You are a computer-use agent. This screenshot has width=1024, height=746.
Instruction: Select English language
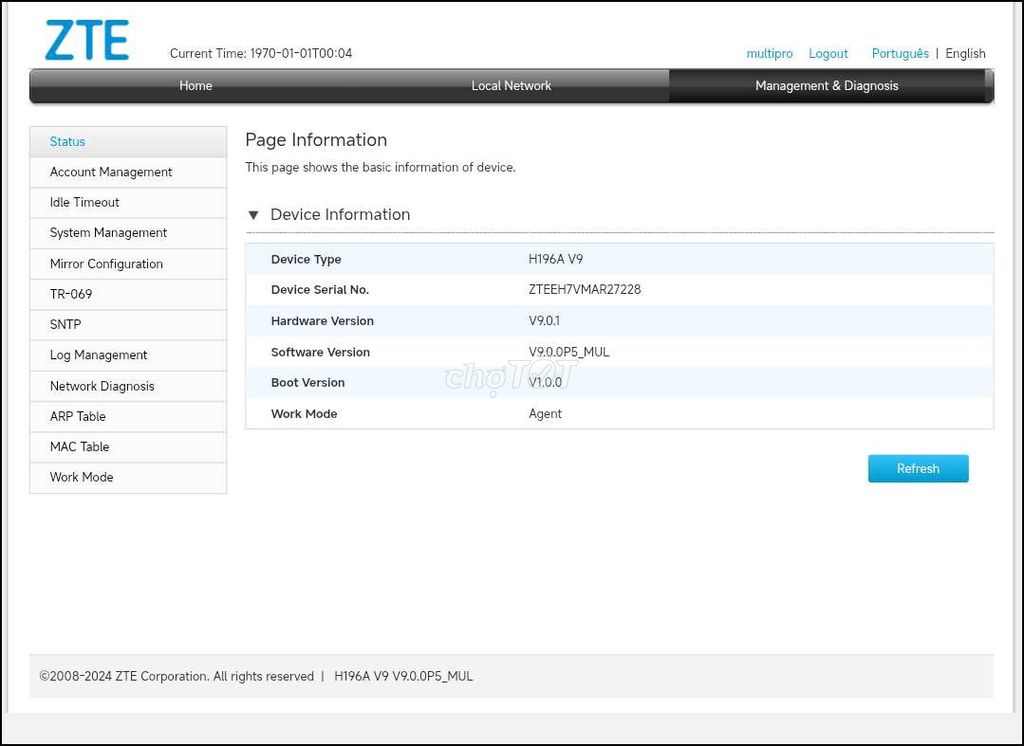point(965,54)
